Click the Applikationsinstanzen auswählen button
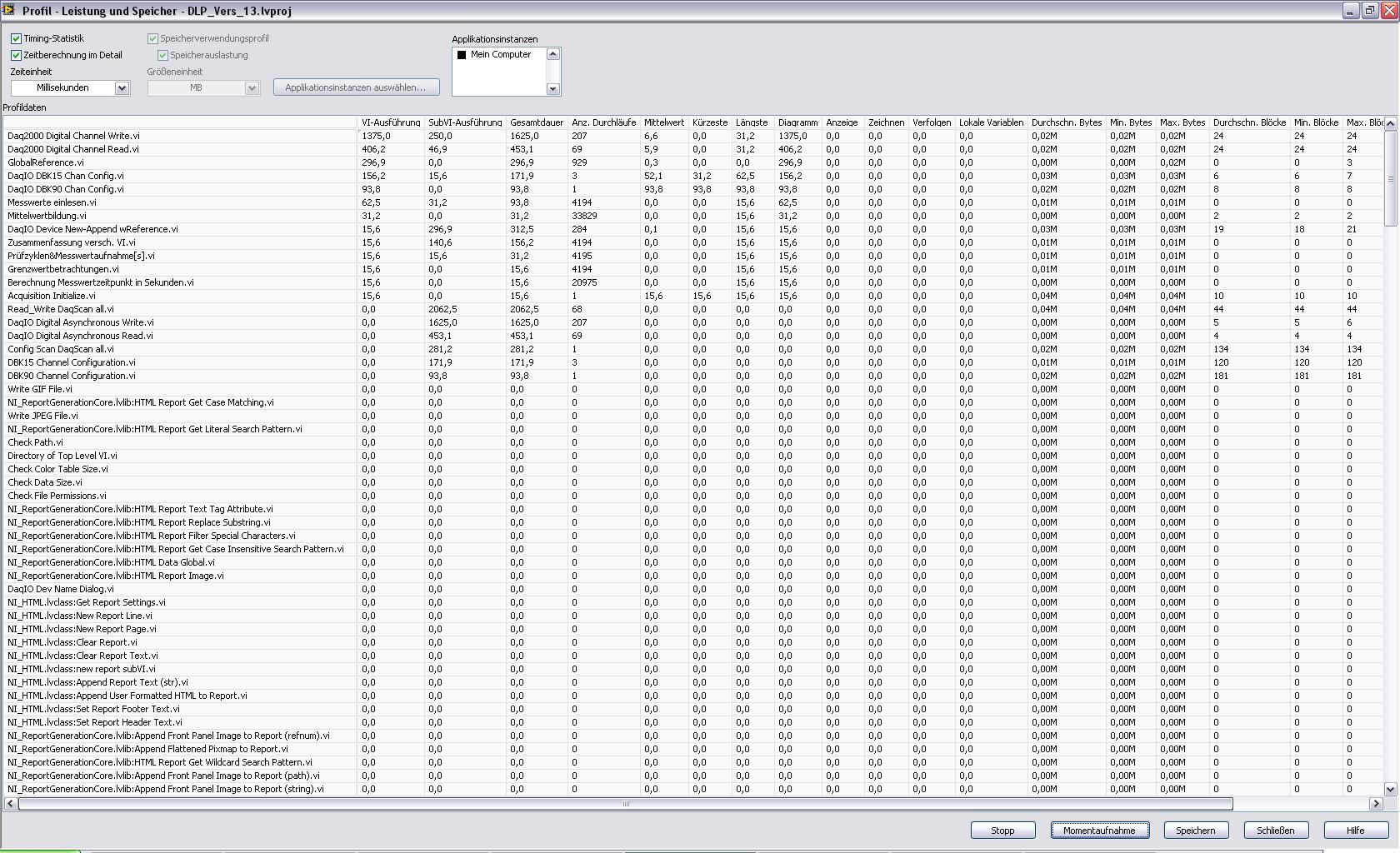The width and height of the screenshot is (1400, 853). click(356, 87)
